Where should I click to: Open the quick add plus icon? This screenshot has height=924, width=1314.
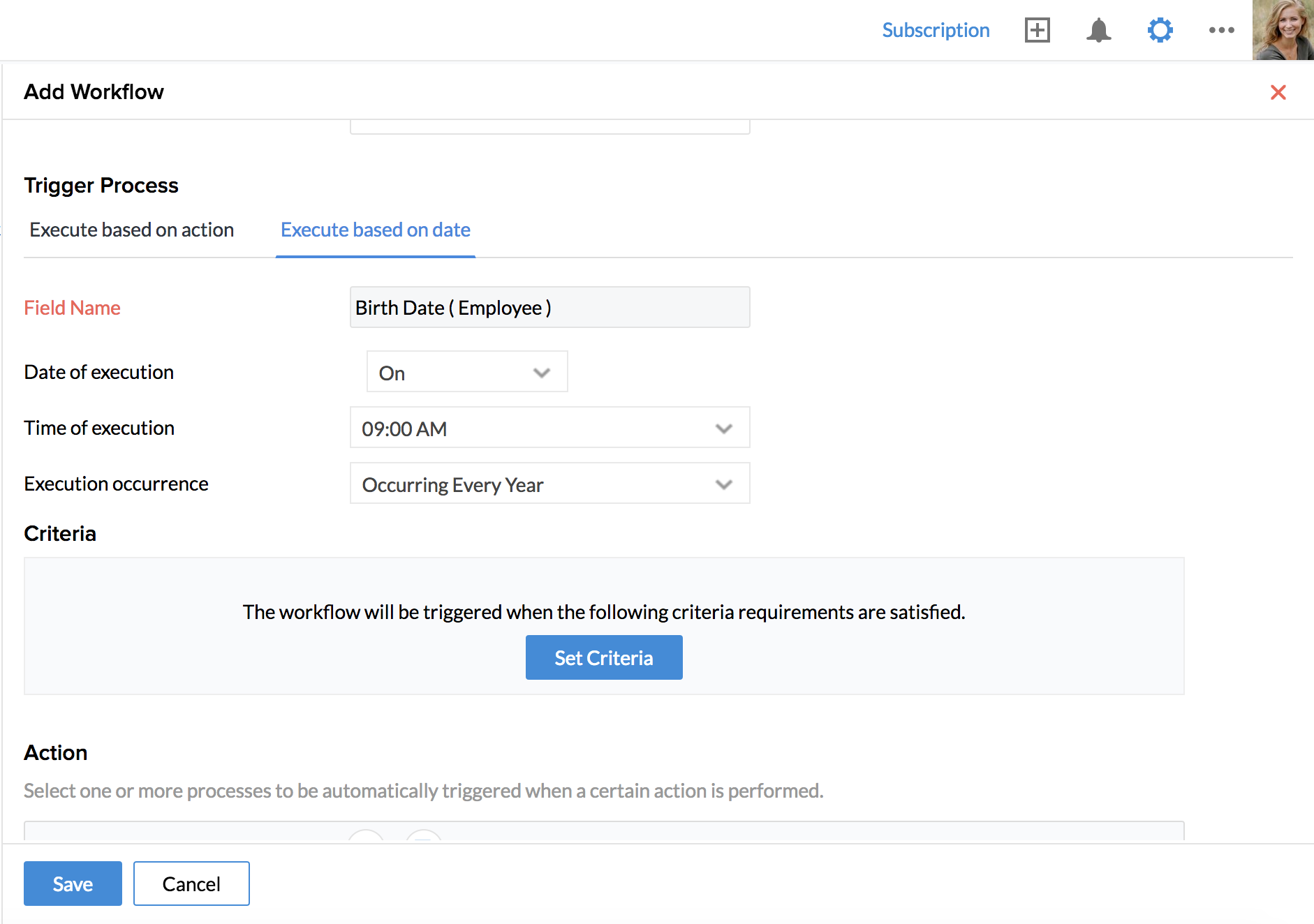(1037, 30)
